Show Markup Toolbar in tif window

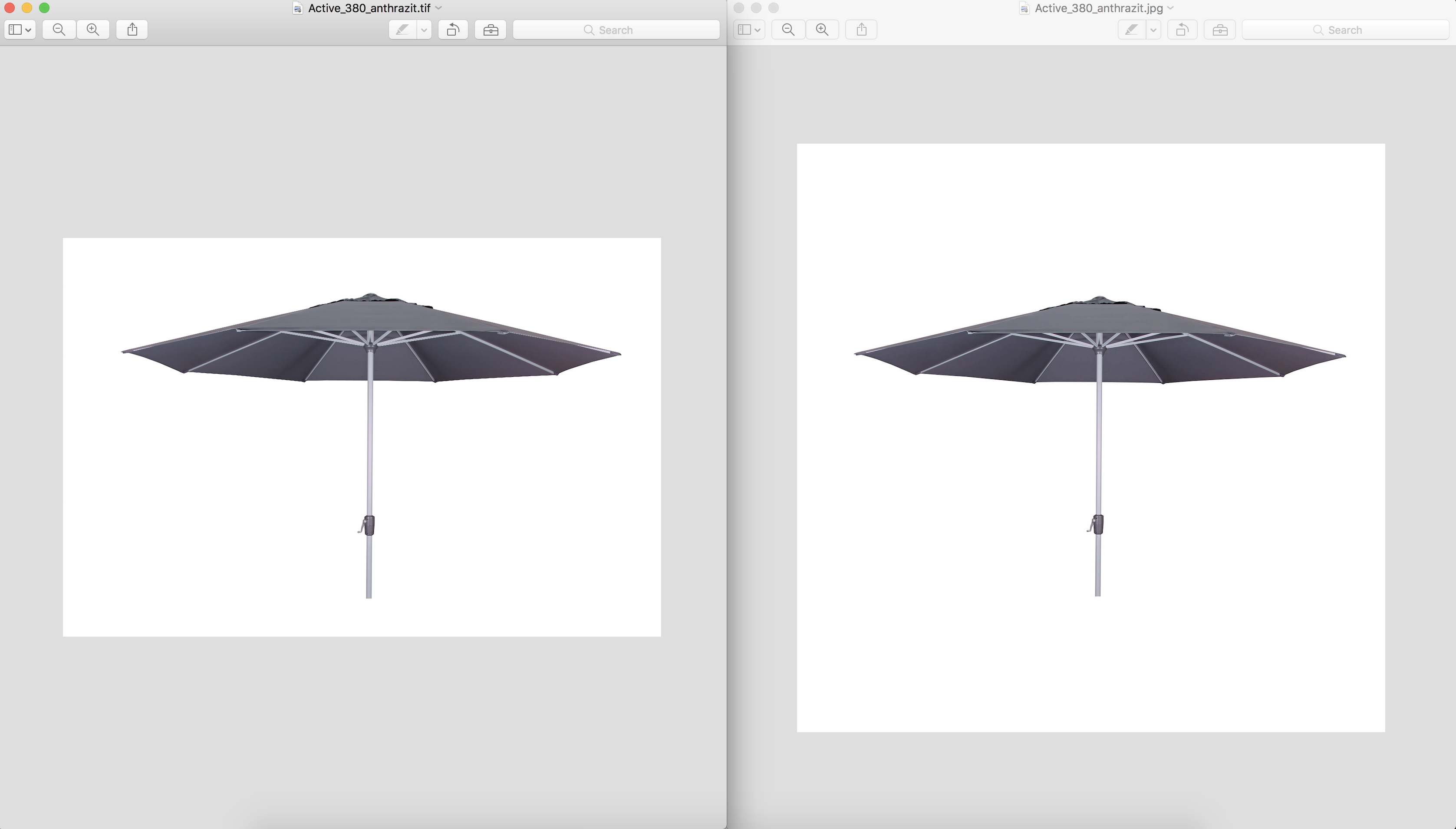[490, 30]
